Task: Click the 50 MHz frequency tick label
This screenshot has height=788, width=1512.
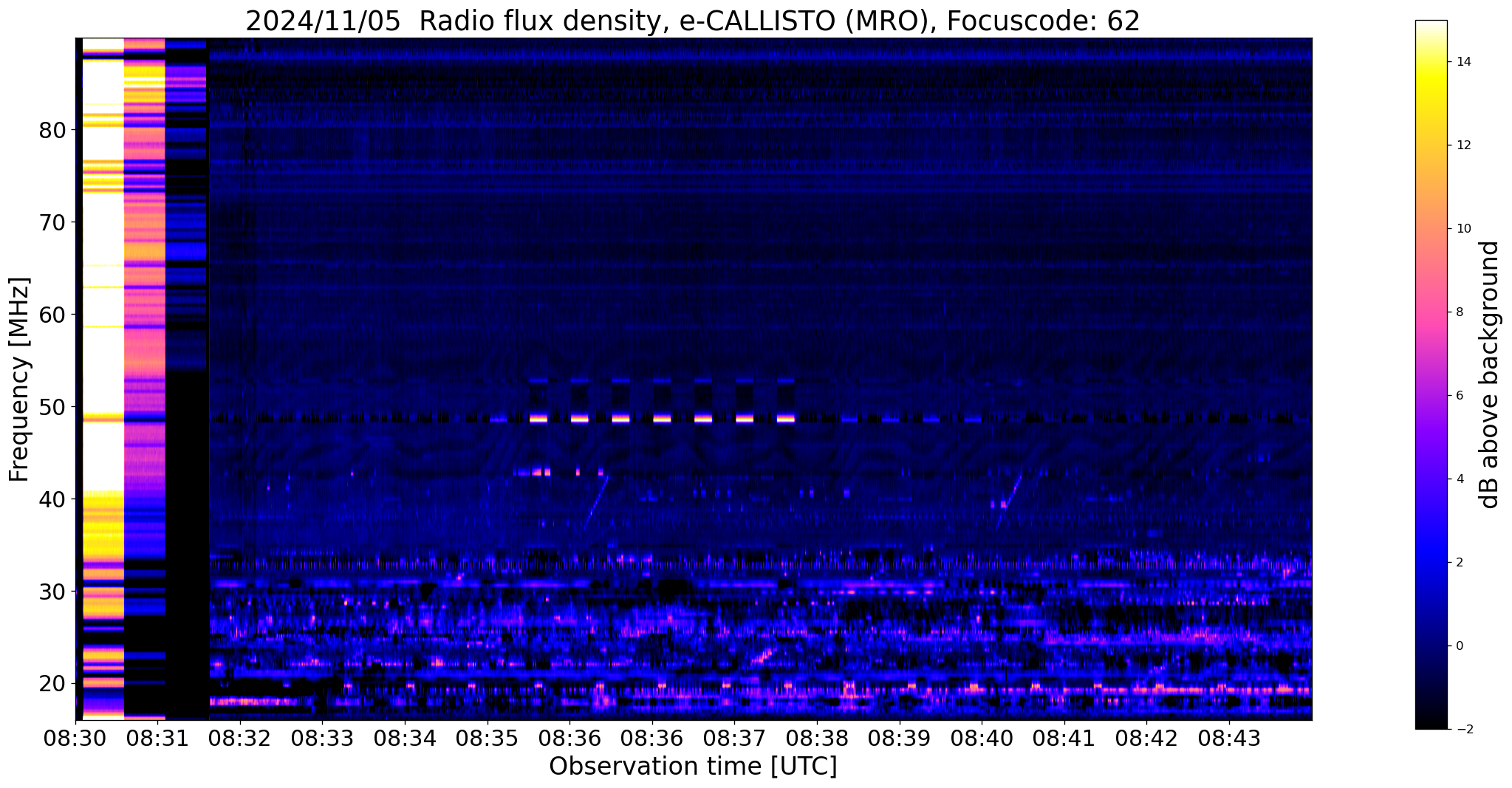Action: coord(52,407)
